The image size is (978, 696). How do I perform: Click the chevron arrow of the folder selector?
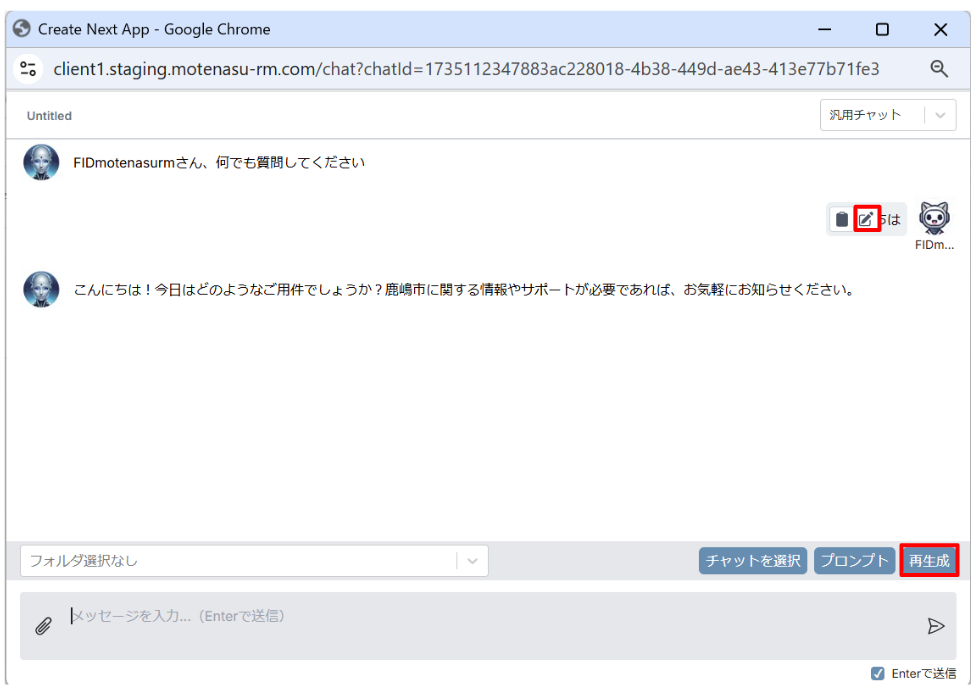(472, 561)
